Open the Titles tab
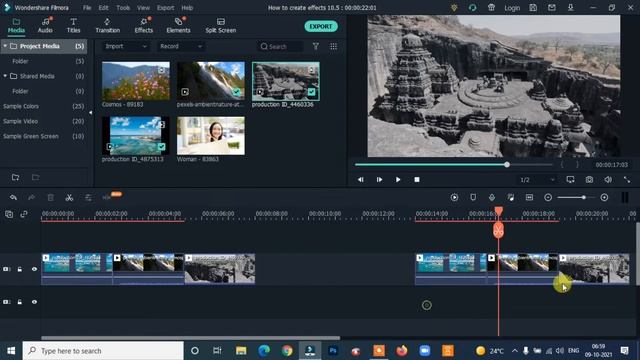Screen dimensions: 640x360 [x=73, y=25]
